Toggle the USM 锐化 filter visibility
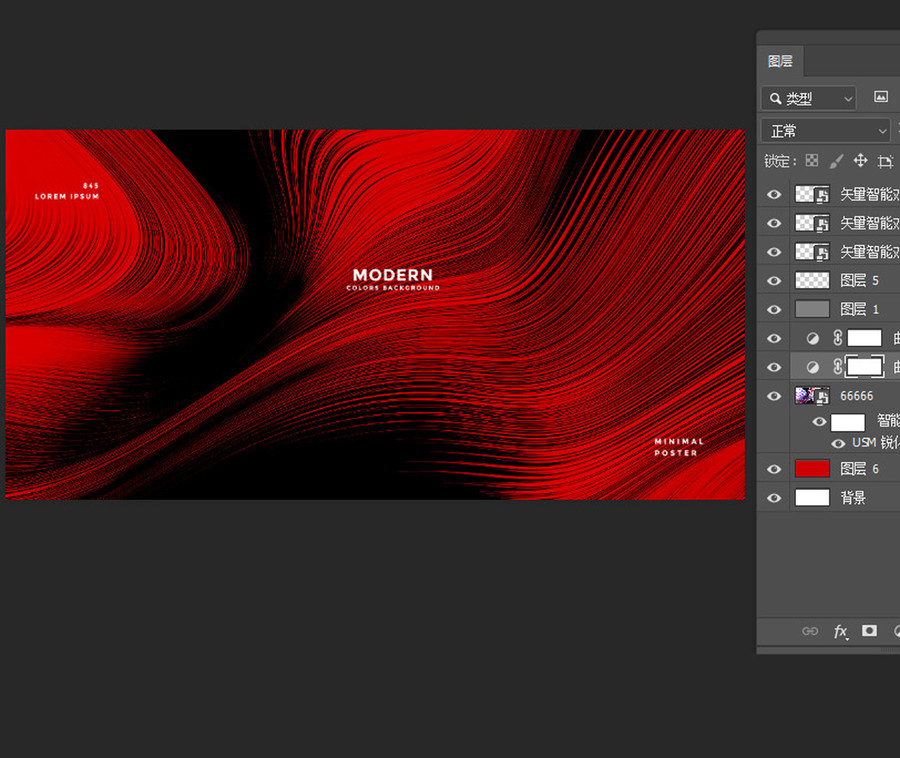Image resolution: width=900 pixels, height=758 pixels. pos(838,444)
